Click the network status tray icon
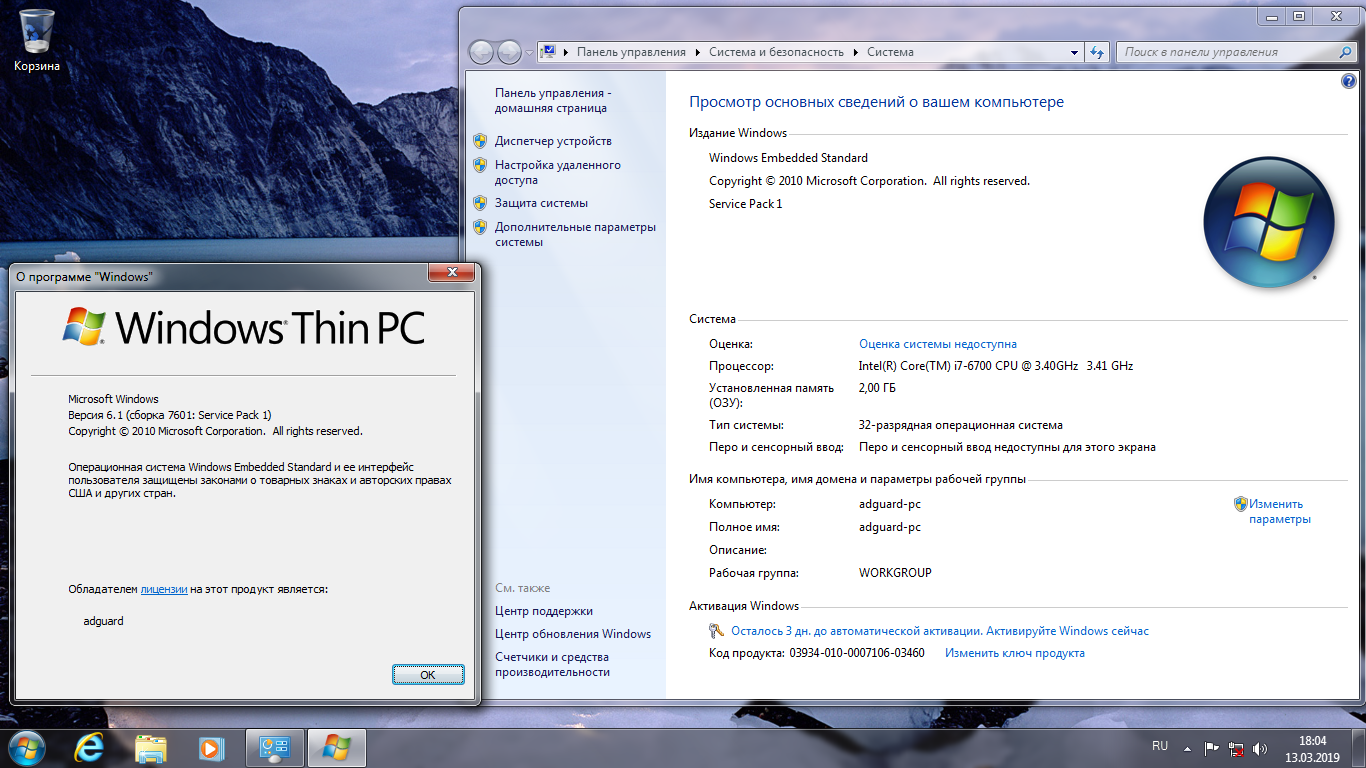This screenshot has width=1366, height=768. [x=1236, y=748]
